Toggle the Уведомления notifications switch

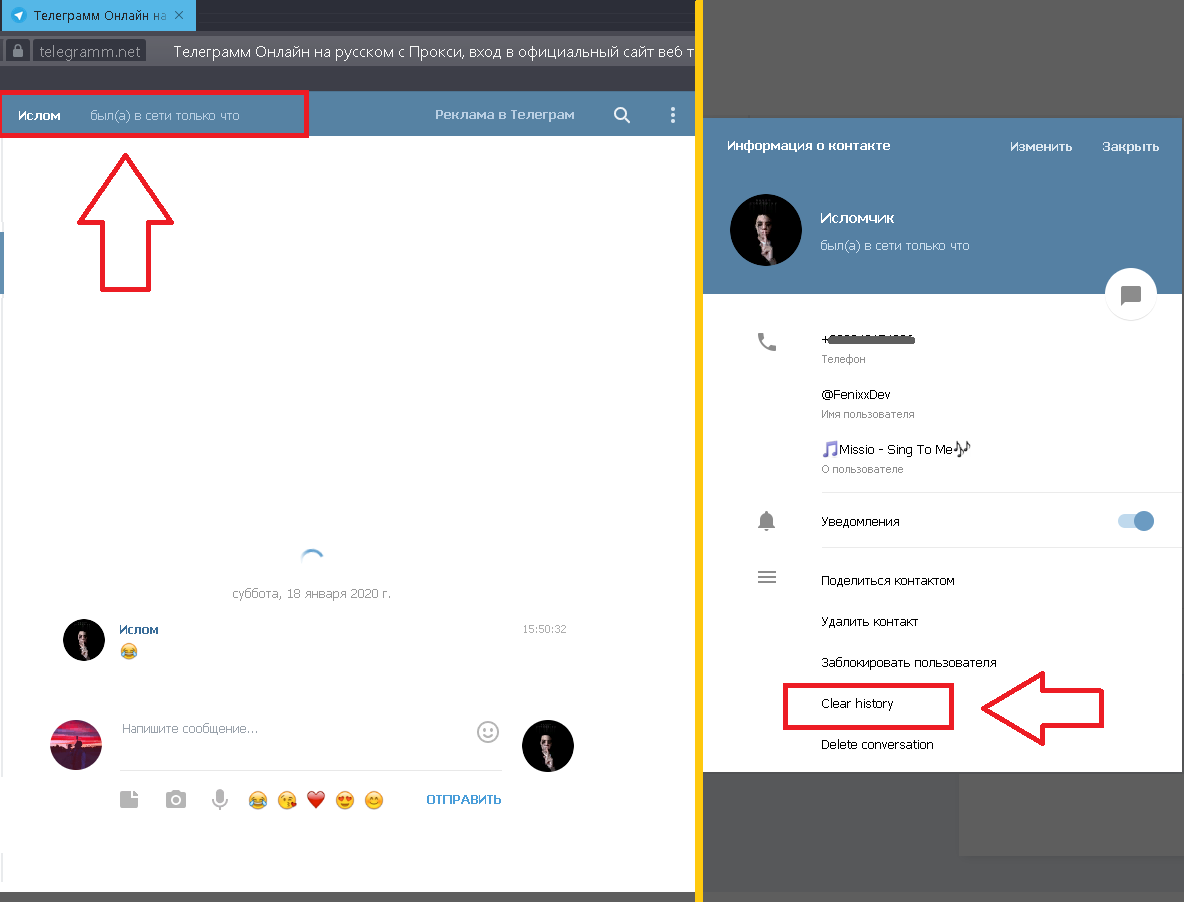(x=1136, y=521)
